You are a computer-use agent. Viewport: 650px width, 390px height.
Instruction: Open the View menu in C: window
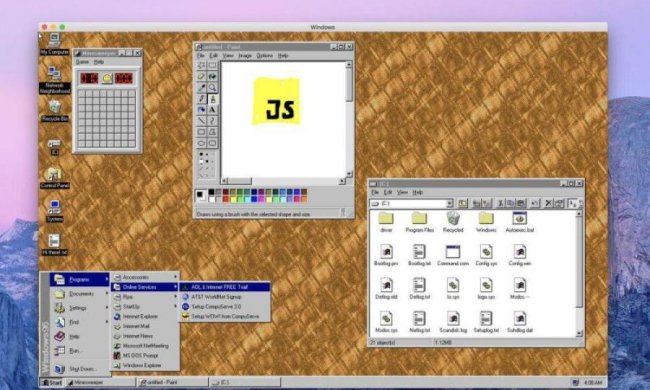point(402,192)
